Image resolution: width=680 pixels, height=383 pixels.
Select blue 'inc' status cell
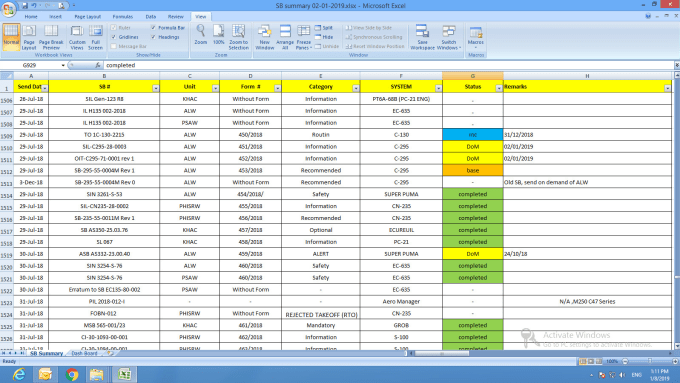[473, 135]
